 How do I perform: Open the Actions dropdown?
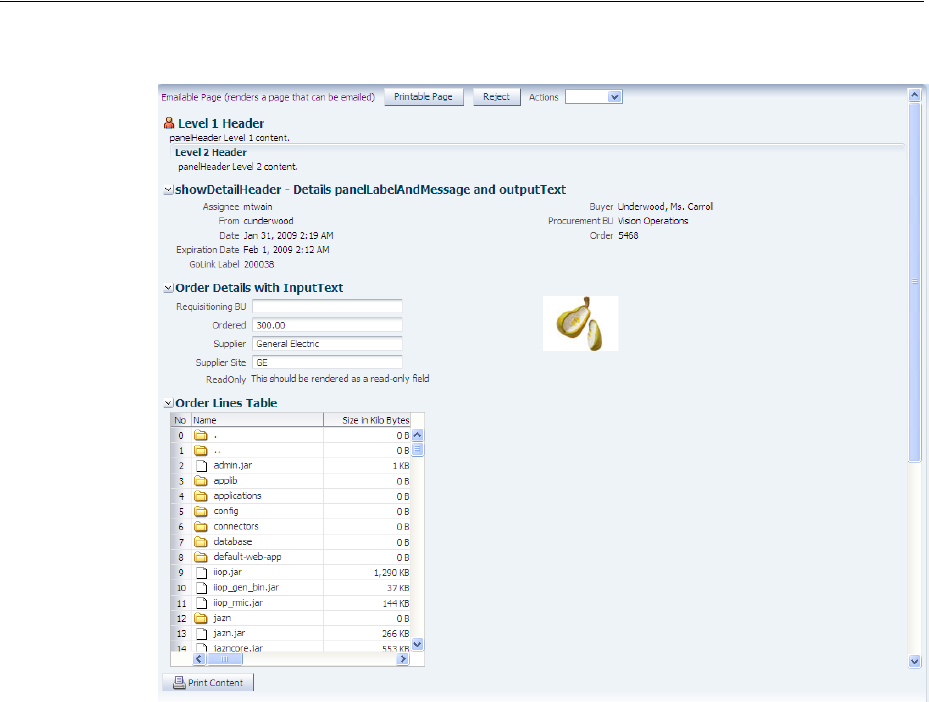pyautogui.click(x=594, y=97)
